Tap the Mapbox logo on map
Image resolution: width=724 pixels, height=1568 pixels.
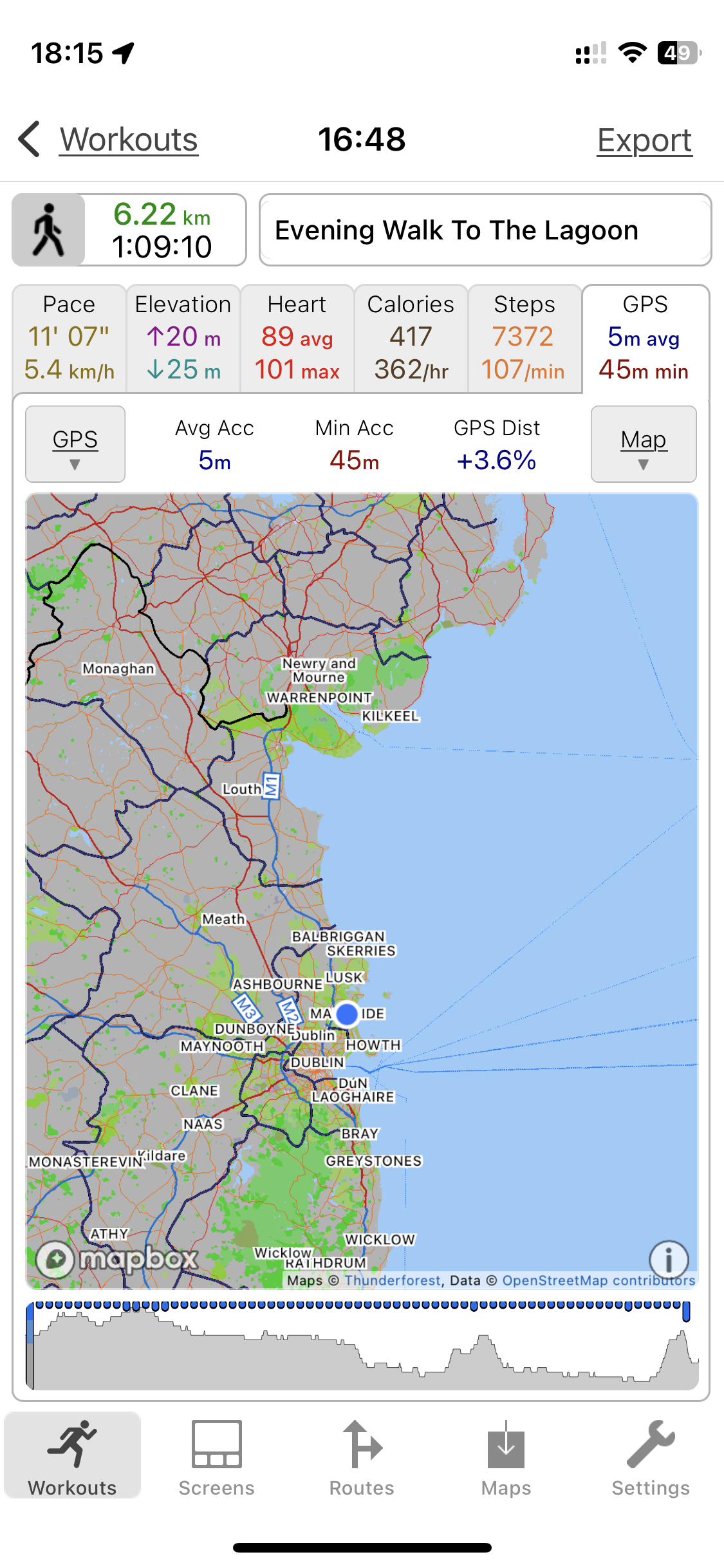pos(117,1258)
